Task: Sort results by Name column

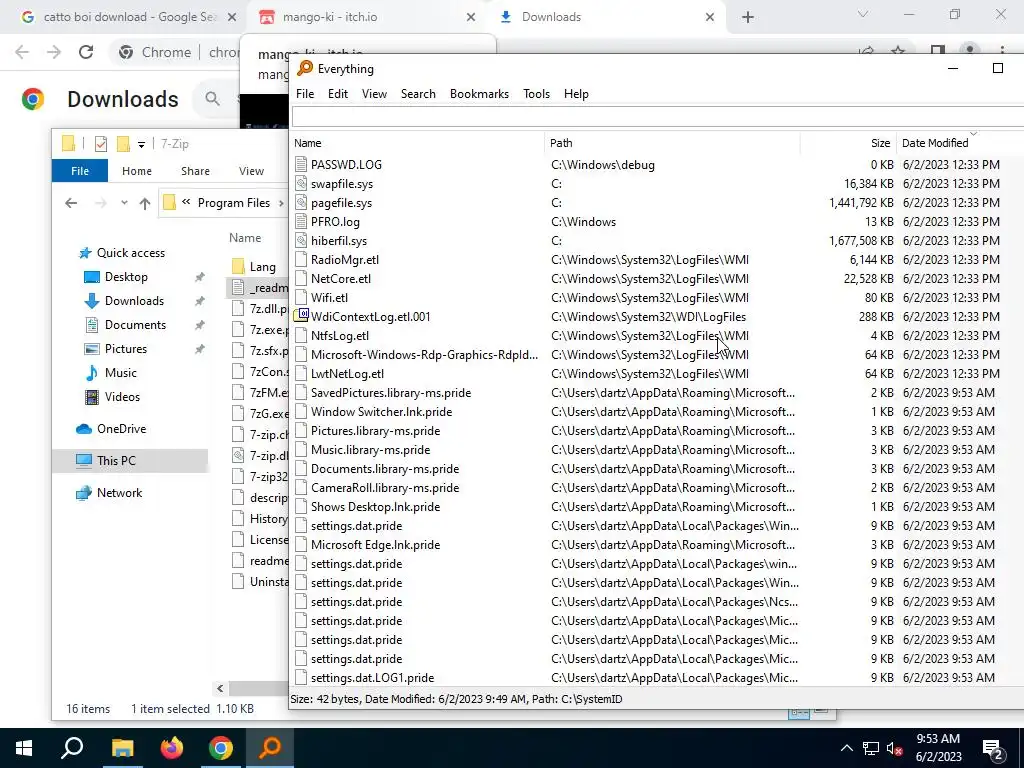Action: (x=417, y=143)
